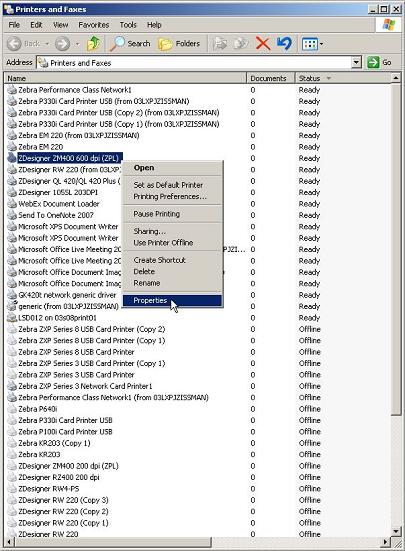Sort by the Name column header
Image resolution: width=405 pixels, height=551 pixels.
[125, 78]
